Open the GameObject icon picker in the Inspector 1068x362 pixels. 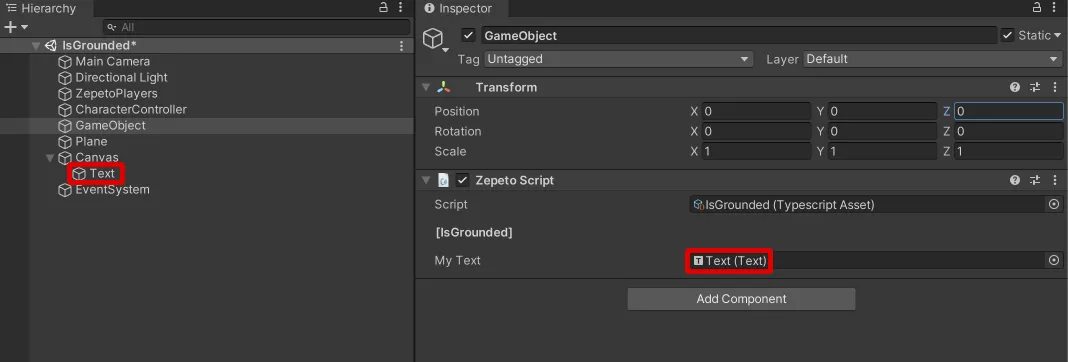pos(435,40)
